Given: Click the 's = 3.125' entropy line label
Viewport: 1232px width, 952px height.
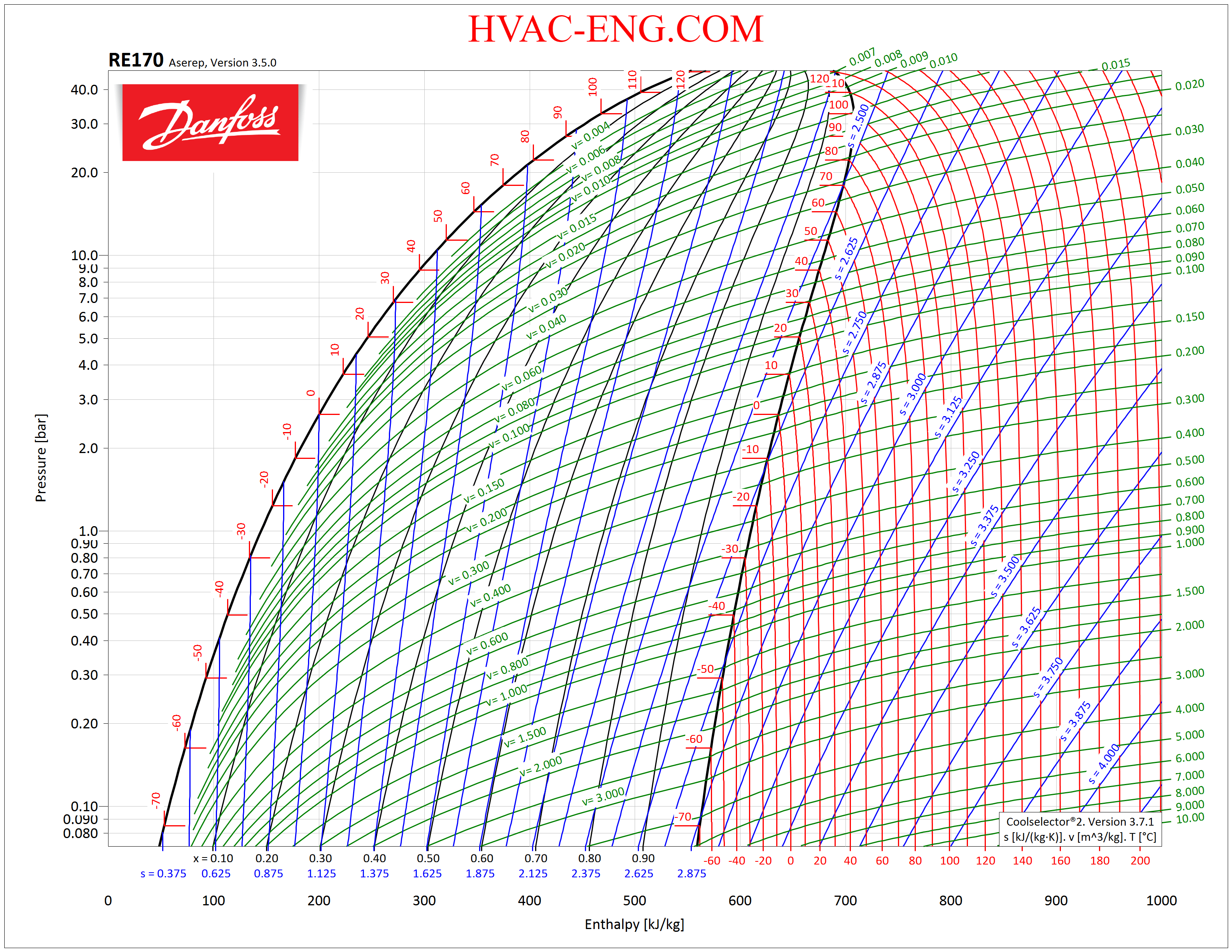Looking at the screenshot, I should [x=948, y=417].
